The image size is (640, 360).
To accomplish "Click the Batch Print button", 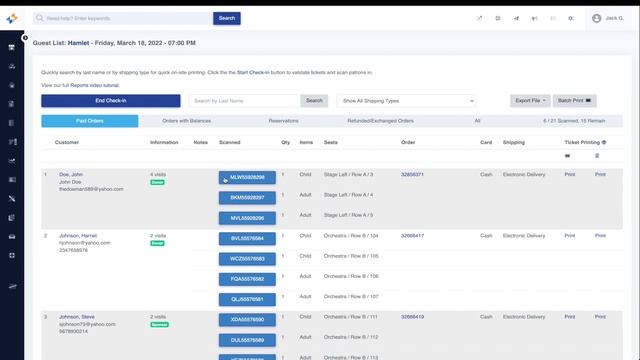I will click(574, 101).
